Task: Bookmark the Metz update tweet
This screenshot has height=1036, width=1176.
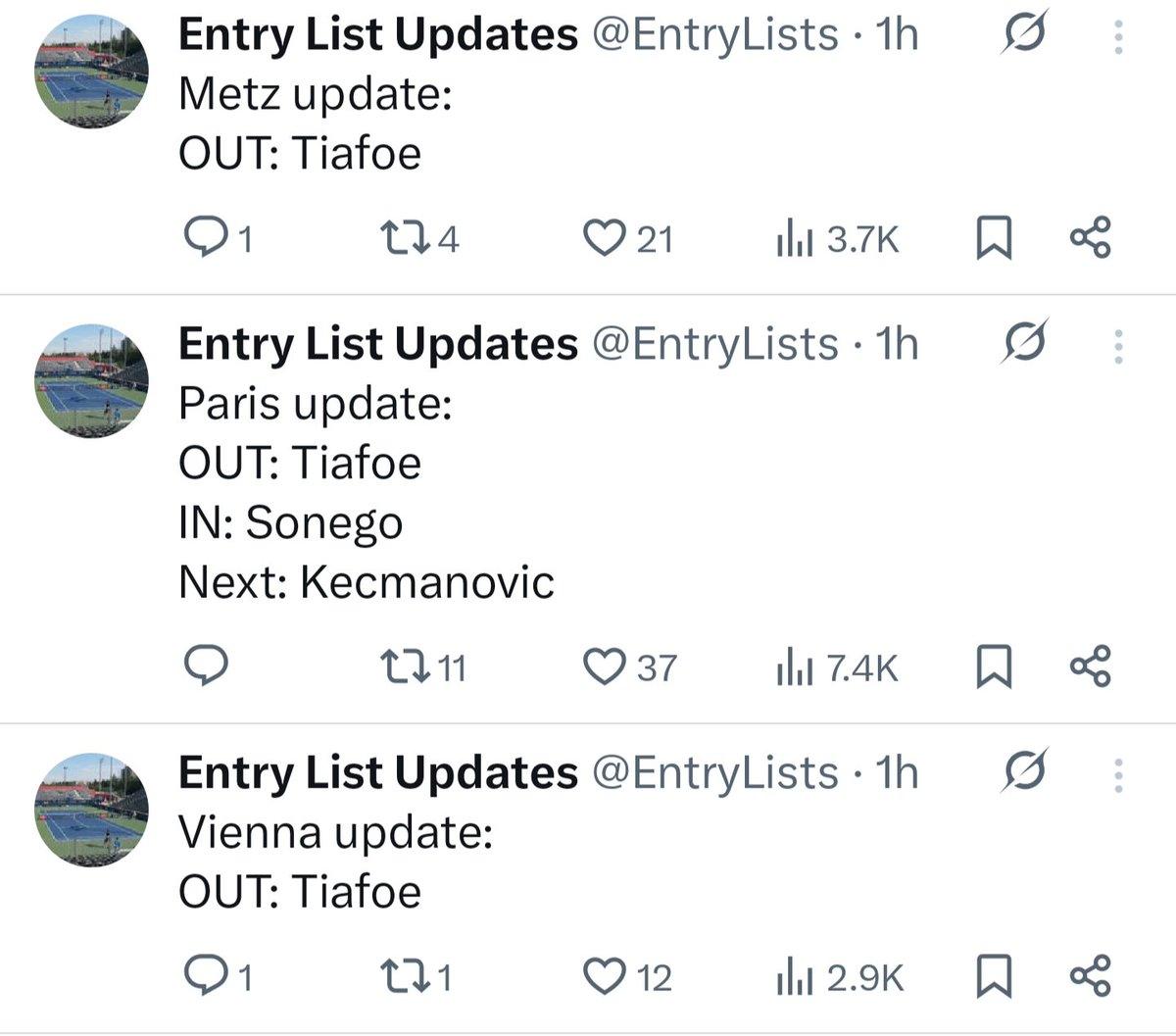Action: coord(994,238)
